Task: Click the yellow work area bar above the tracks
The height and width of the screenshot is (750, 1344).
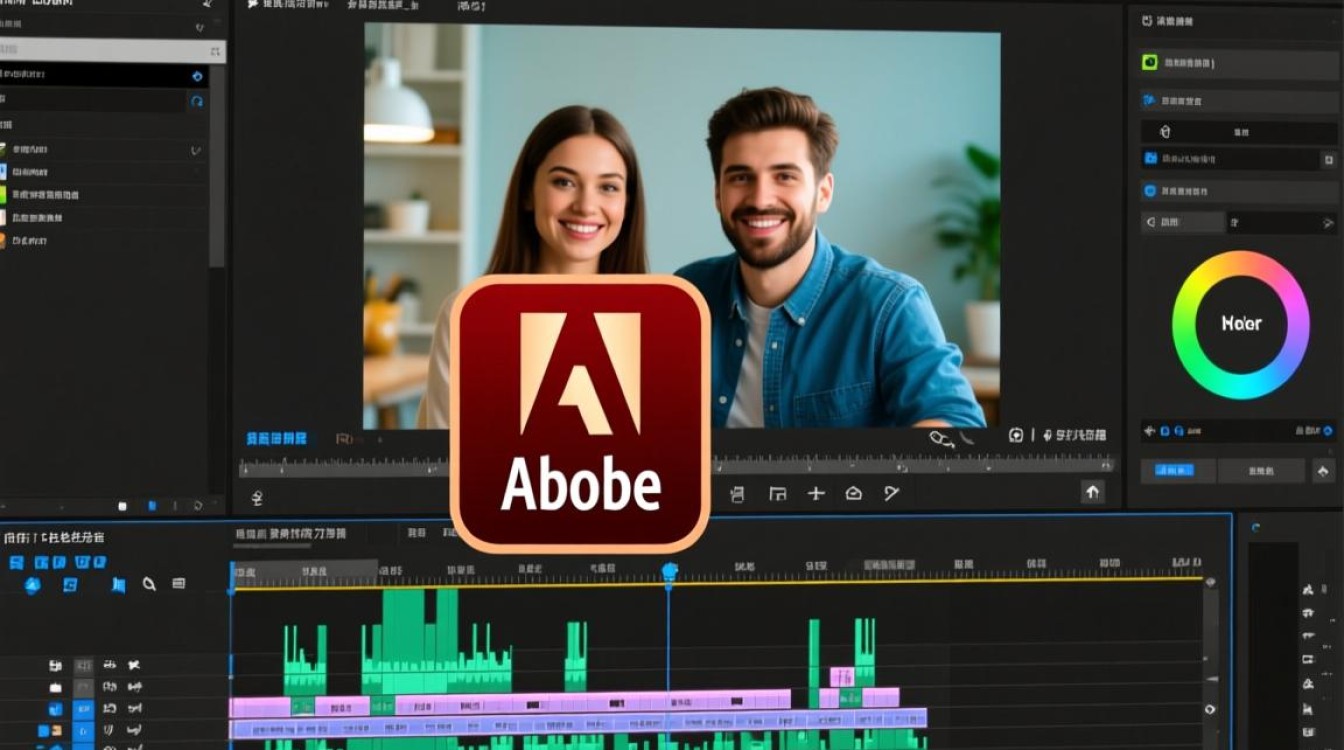Action: pyautogui.click(x=717, y=583)
